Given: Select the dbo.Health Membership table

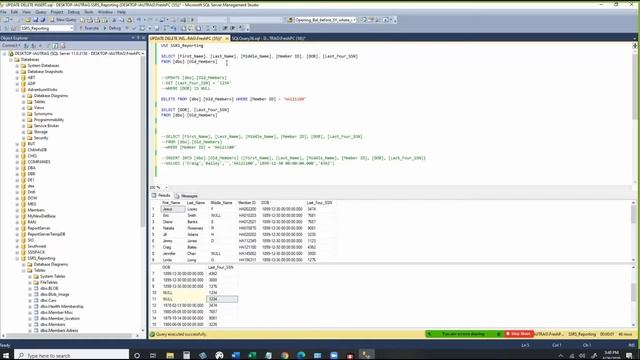Looking at the screenshot, I should [x=62, y=307].
